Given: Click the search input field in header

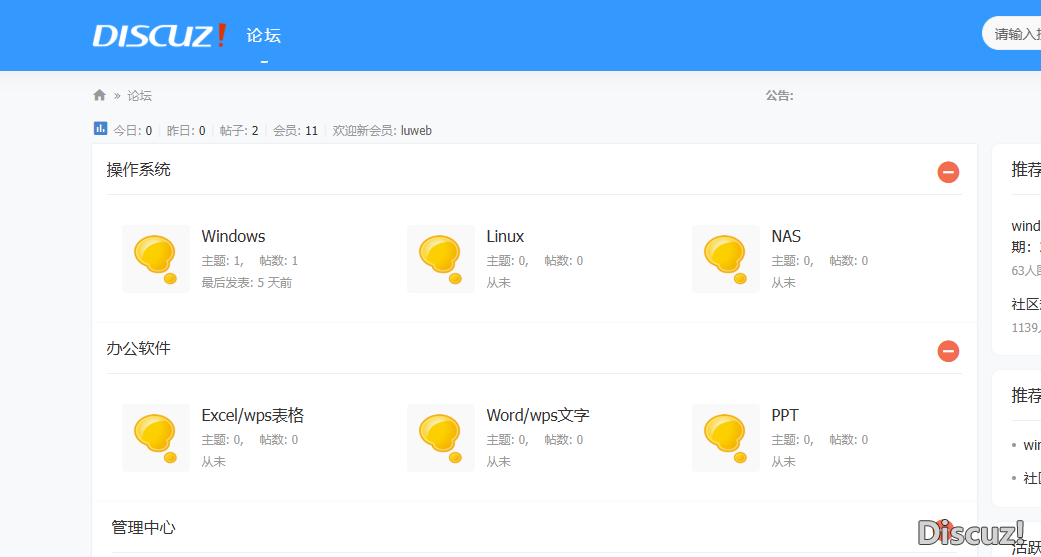Looking at the screenshot, I should pyautogui.click(x=1015, y=34).
